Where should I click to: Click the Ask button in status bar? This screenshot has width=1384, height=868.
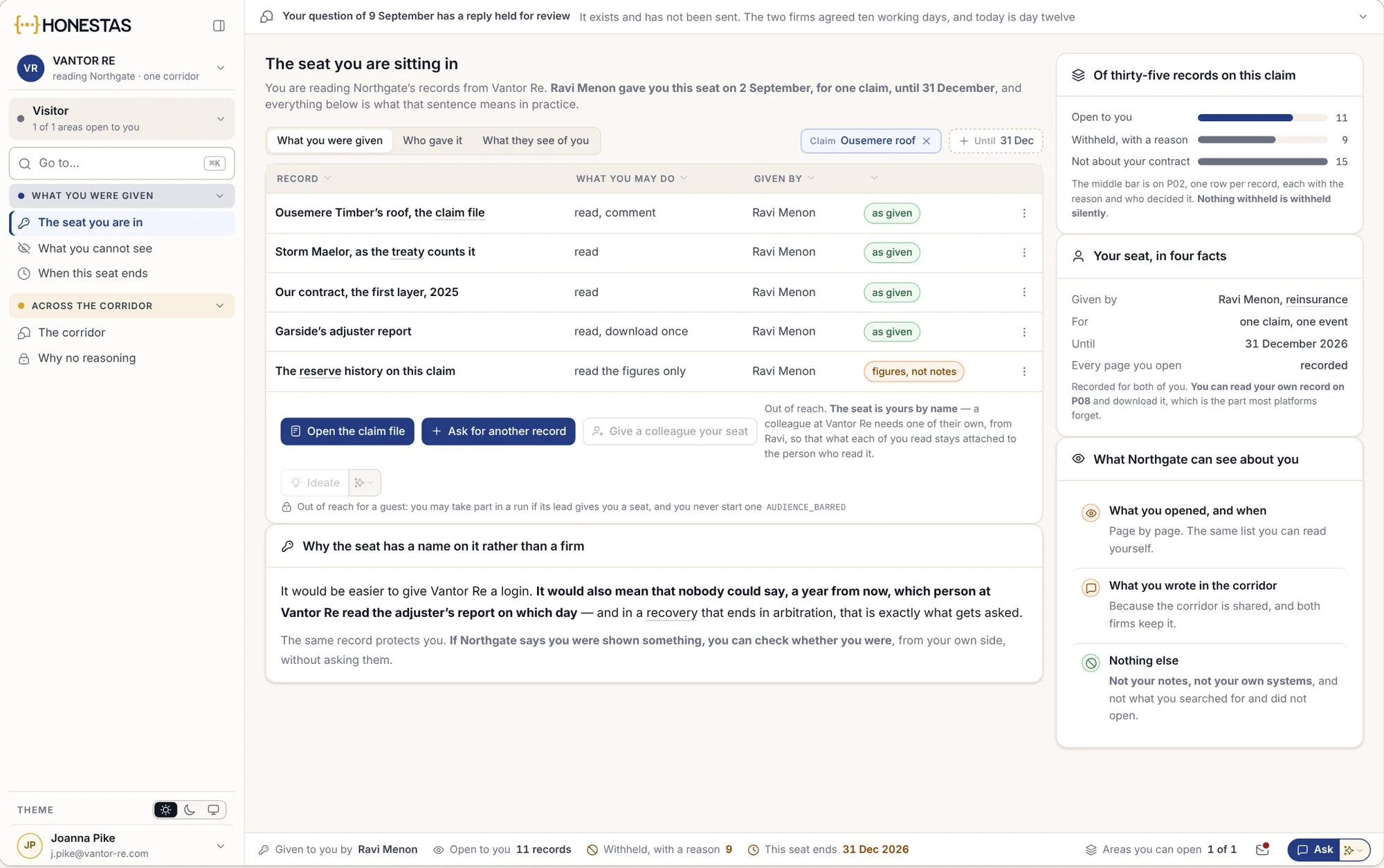click(1314, 849)
